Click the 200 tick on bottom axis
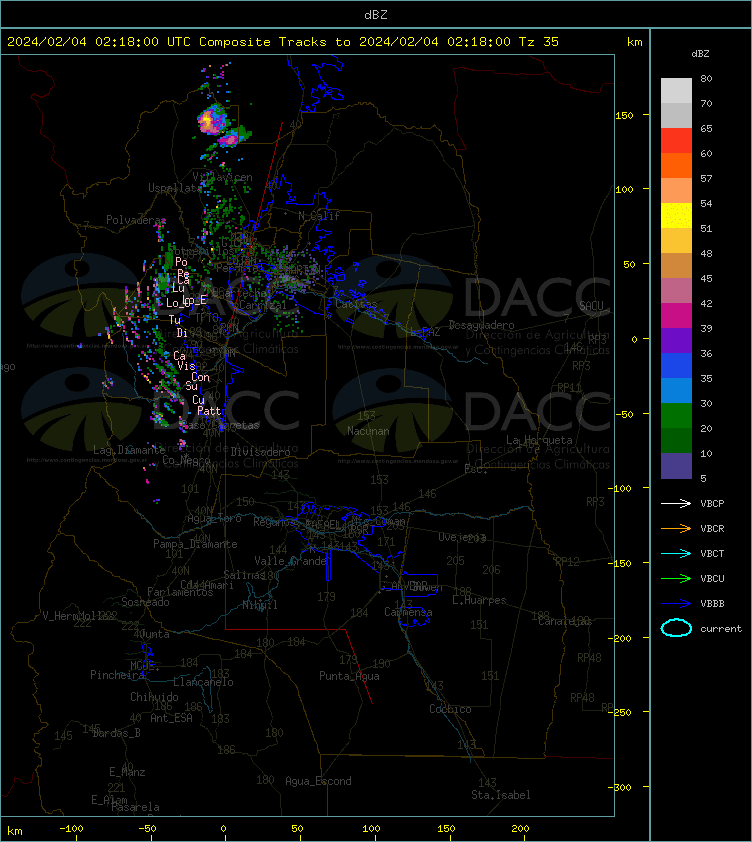 point(520,829)
